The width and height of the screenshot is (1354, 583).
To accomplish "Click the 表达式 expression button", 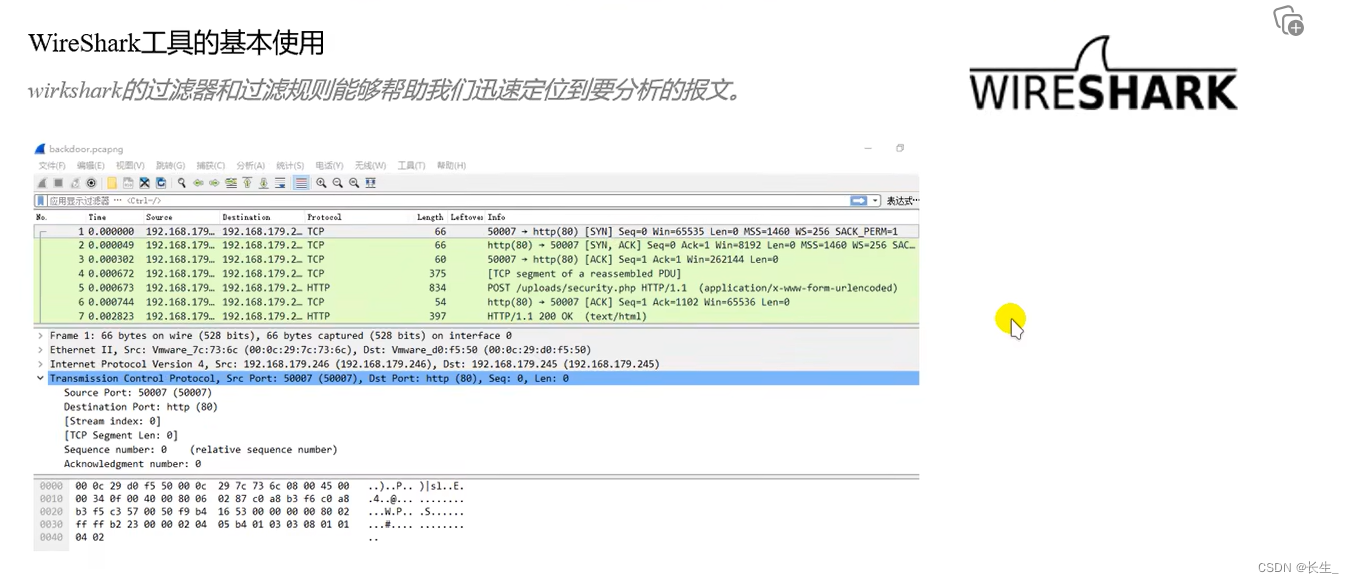I will (902, 201).
